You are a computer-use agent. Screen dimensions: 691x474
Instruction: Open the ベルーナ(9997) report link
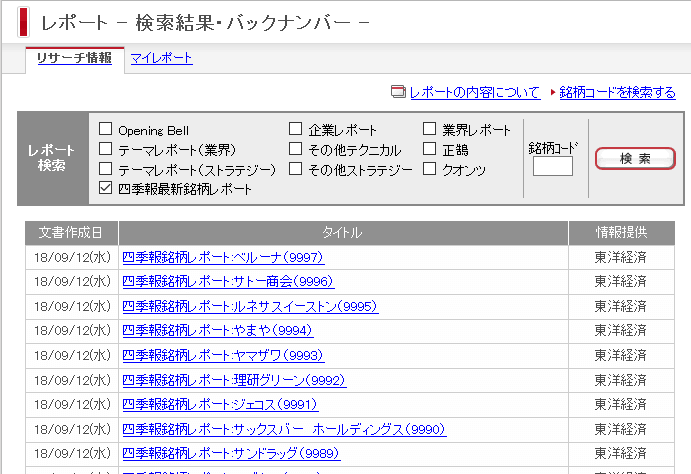(223, 257)
